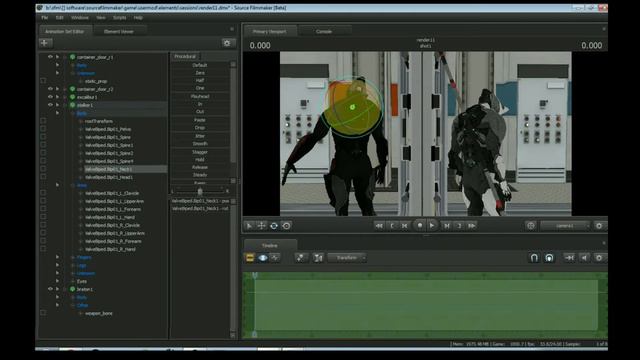Apply the Jitter procedural preset
The image size is (640, 360).
200,136
